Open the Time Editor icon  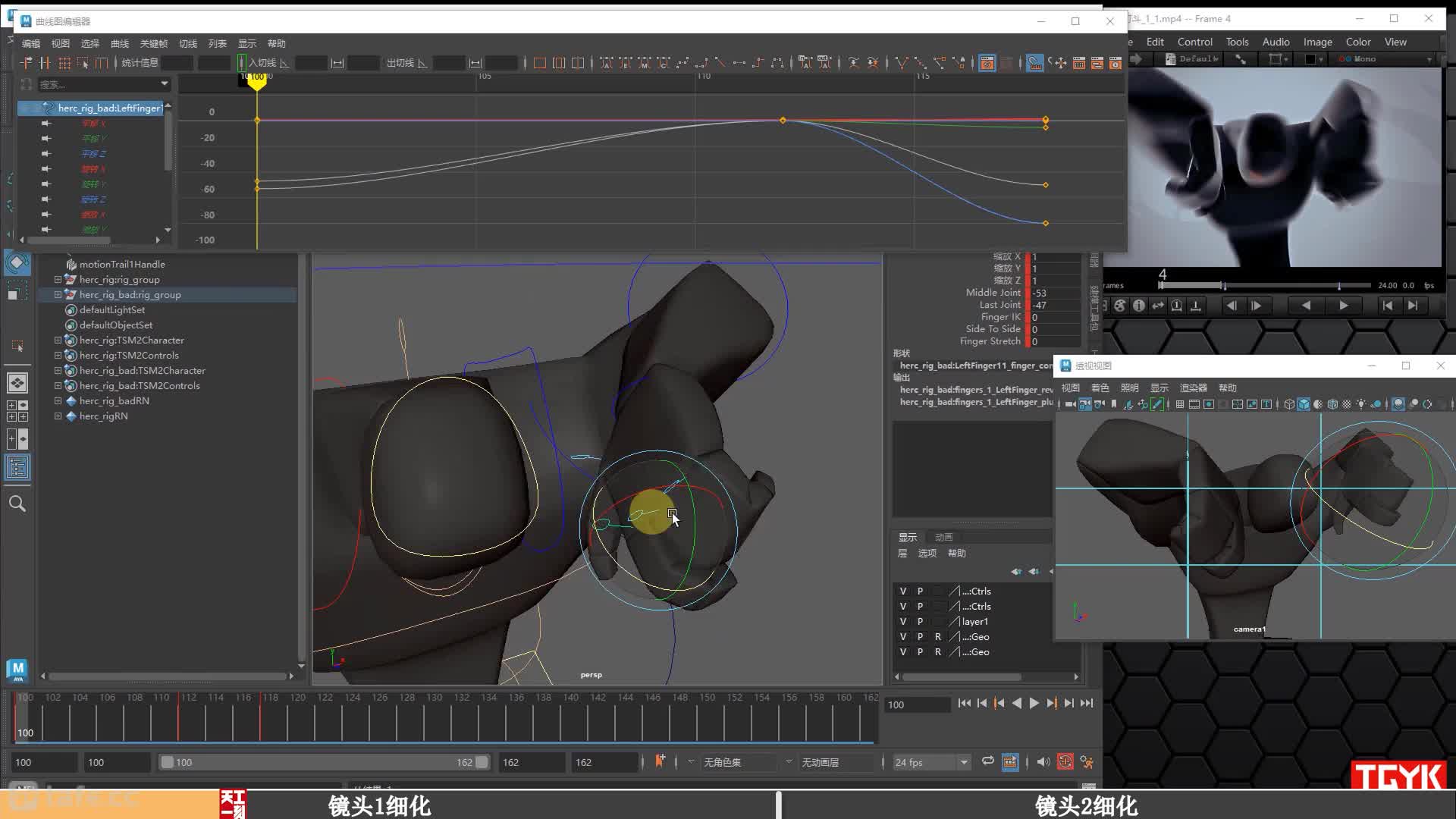(1115, 63)
